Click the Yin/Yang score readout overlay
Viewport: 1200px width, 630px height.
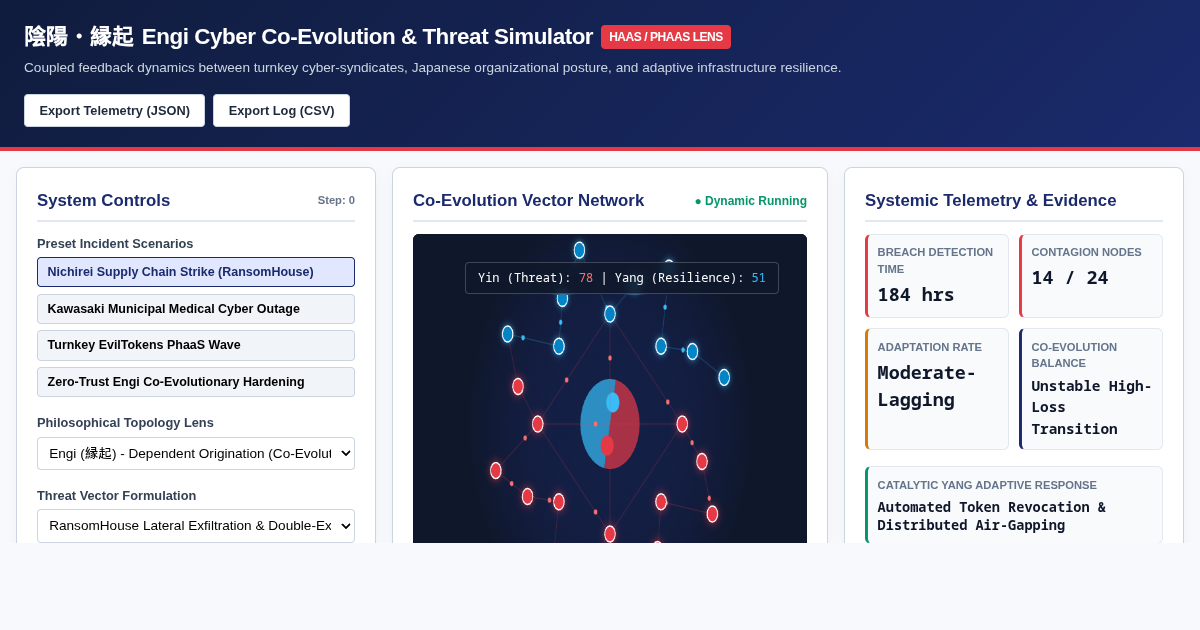click(622, 278)
